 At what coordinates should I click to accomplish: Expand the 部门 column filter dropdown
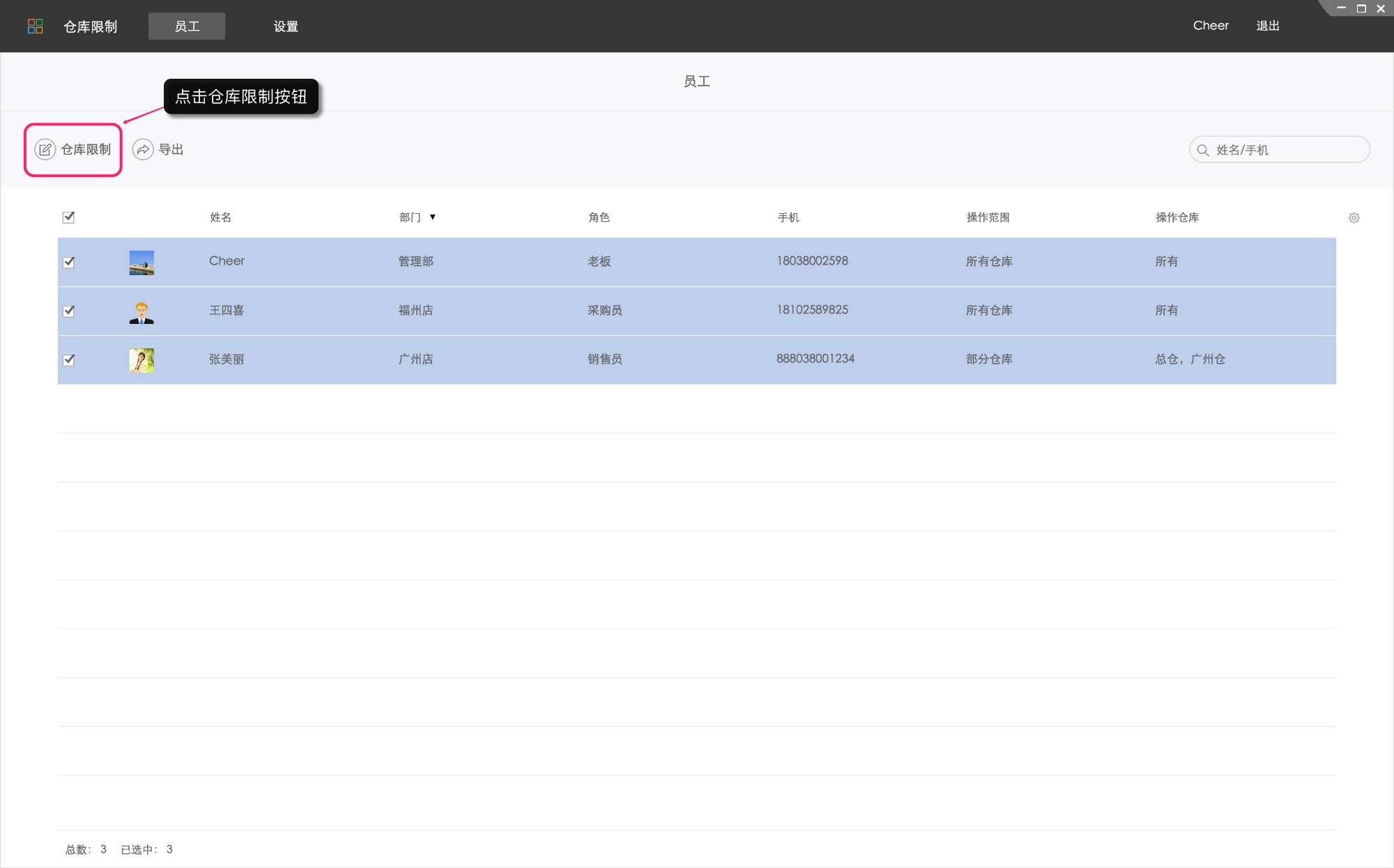[x=432, y=217]
